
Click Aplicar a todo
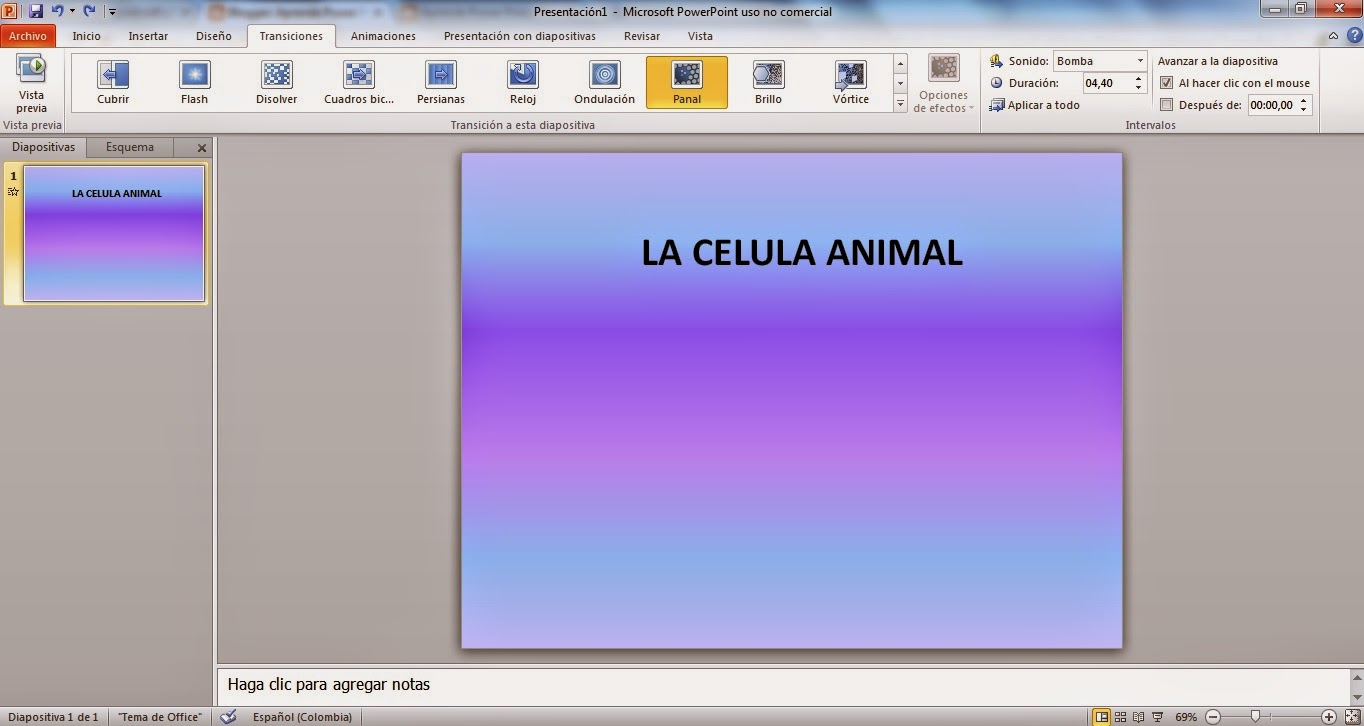coord(1041,104)
